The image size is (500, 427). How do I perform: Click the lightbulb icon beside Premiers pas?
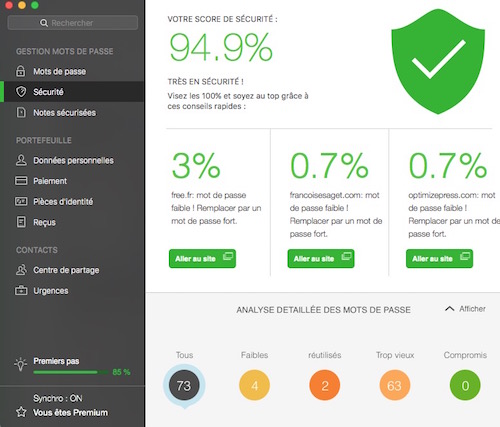click(x=21, y=364)
